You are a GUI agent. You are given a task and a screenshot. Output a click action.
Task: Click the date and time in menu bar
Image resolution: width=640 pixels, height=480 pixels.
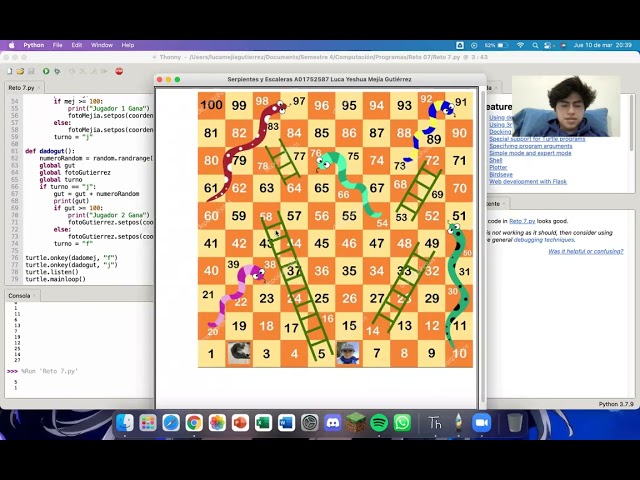coord(603,45)
